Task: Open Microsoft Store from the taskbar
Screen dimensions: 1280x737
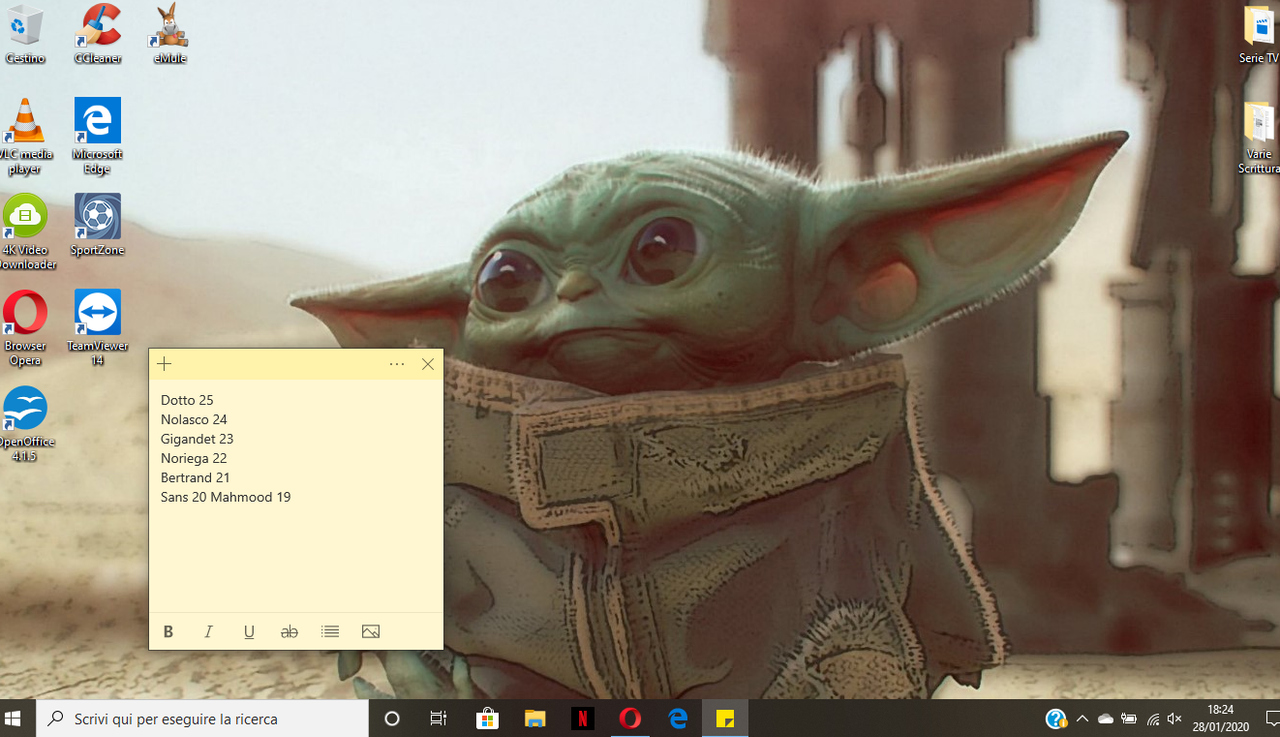Action: [487, 719]
